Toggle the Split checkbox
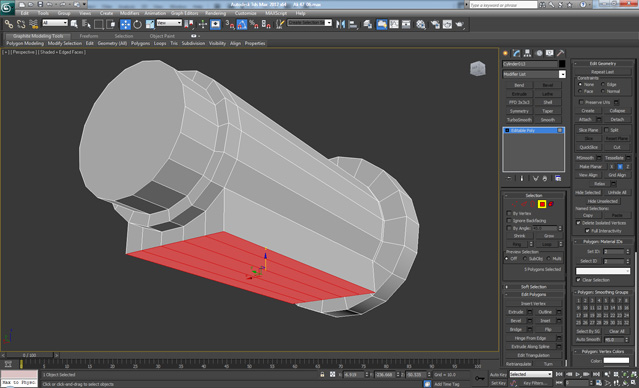The height and width of the screenshot is (388, 639). 606,130
